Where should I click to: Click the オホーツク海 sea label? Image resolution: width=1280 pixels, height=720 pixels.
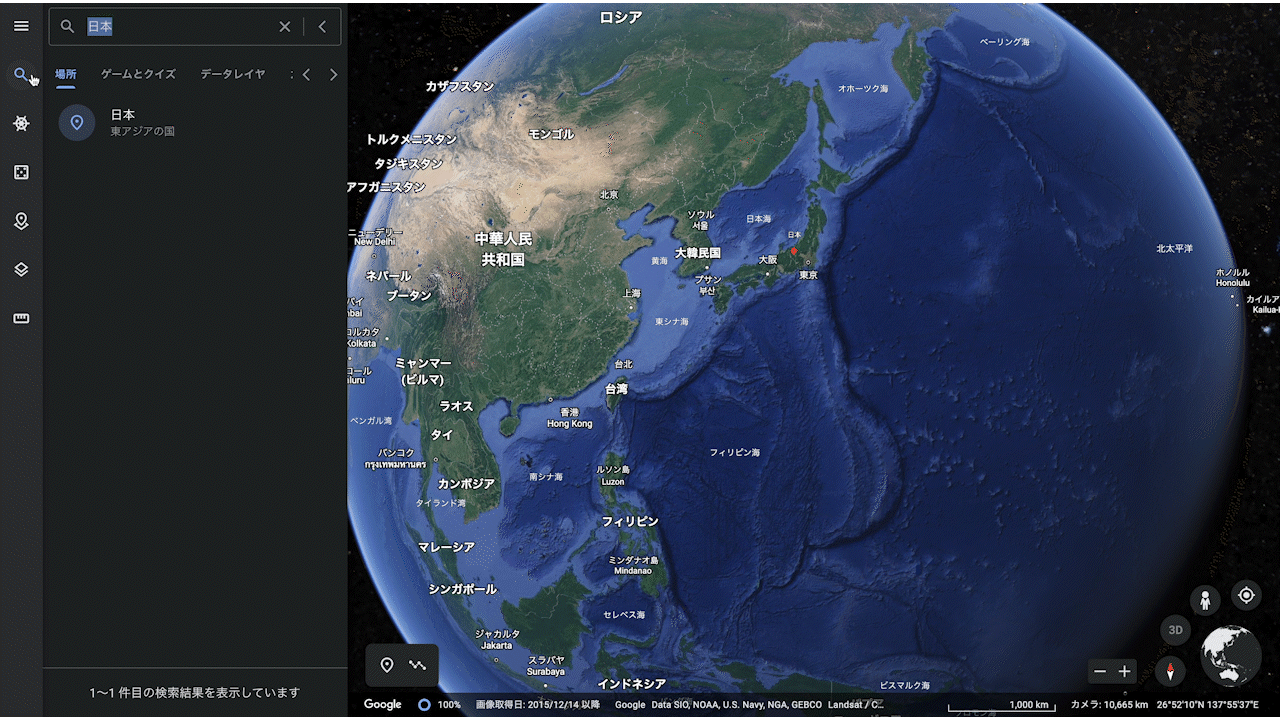click(862, 89)
